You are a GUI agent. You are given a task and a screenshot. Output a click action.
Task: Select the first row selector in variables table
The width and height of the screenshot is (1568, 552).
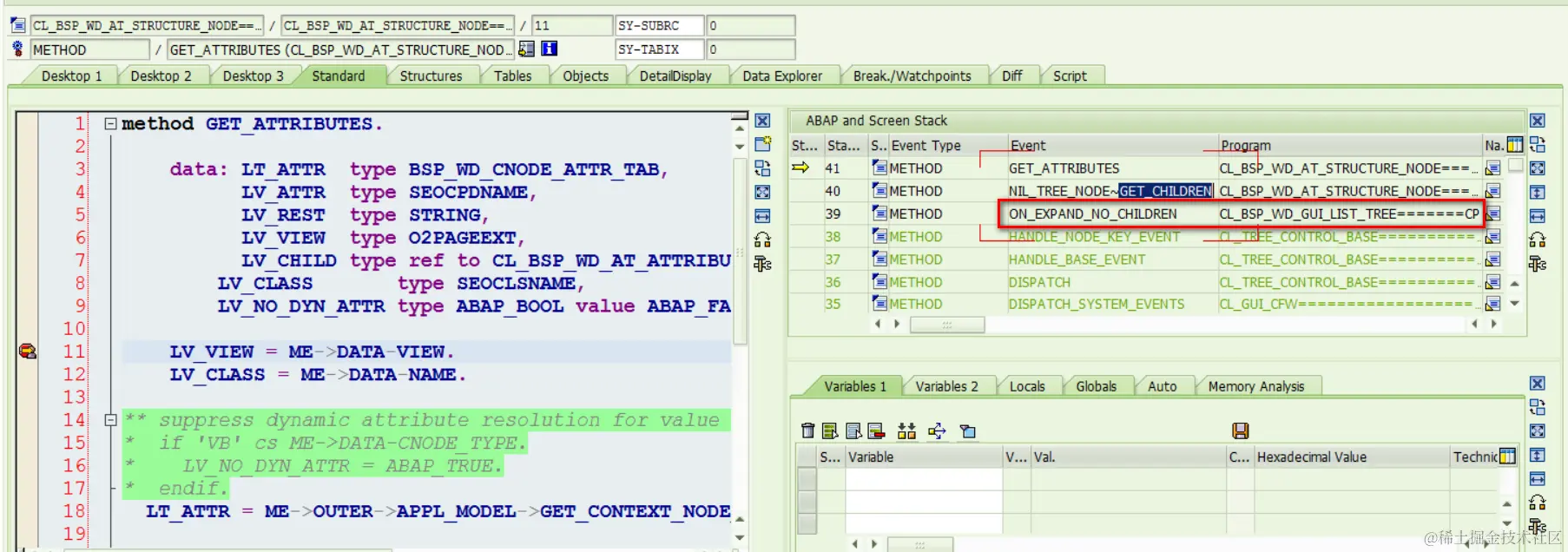click(x=807, y=478)
